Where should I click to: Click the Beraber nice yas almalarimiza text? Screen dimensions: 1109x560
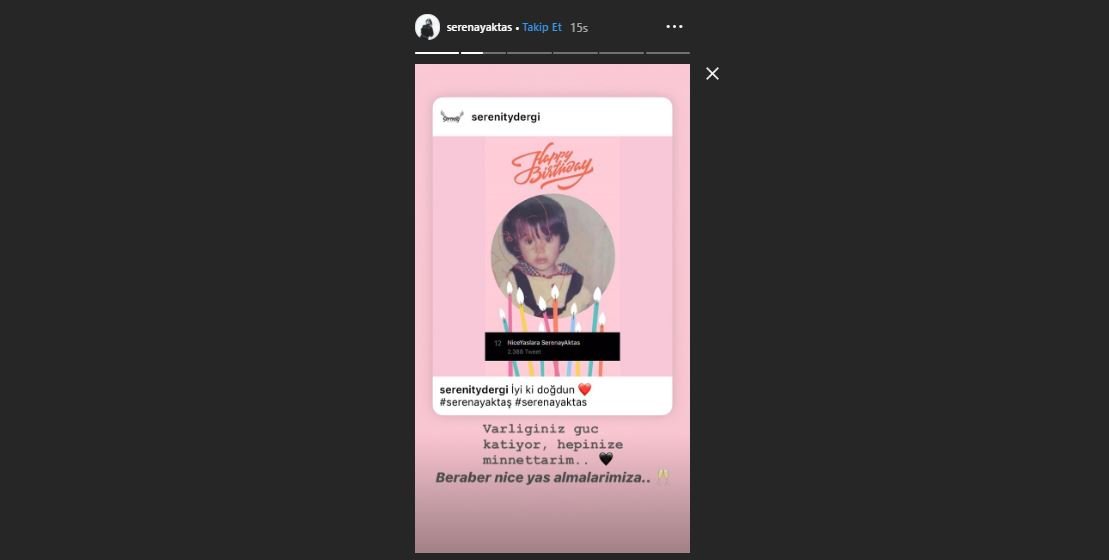(542, 477)
